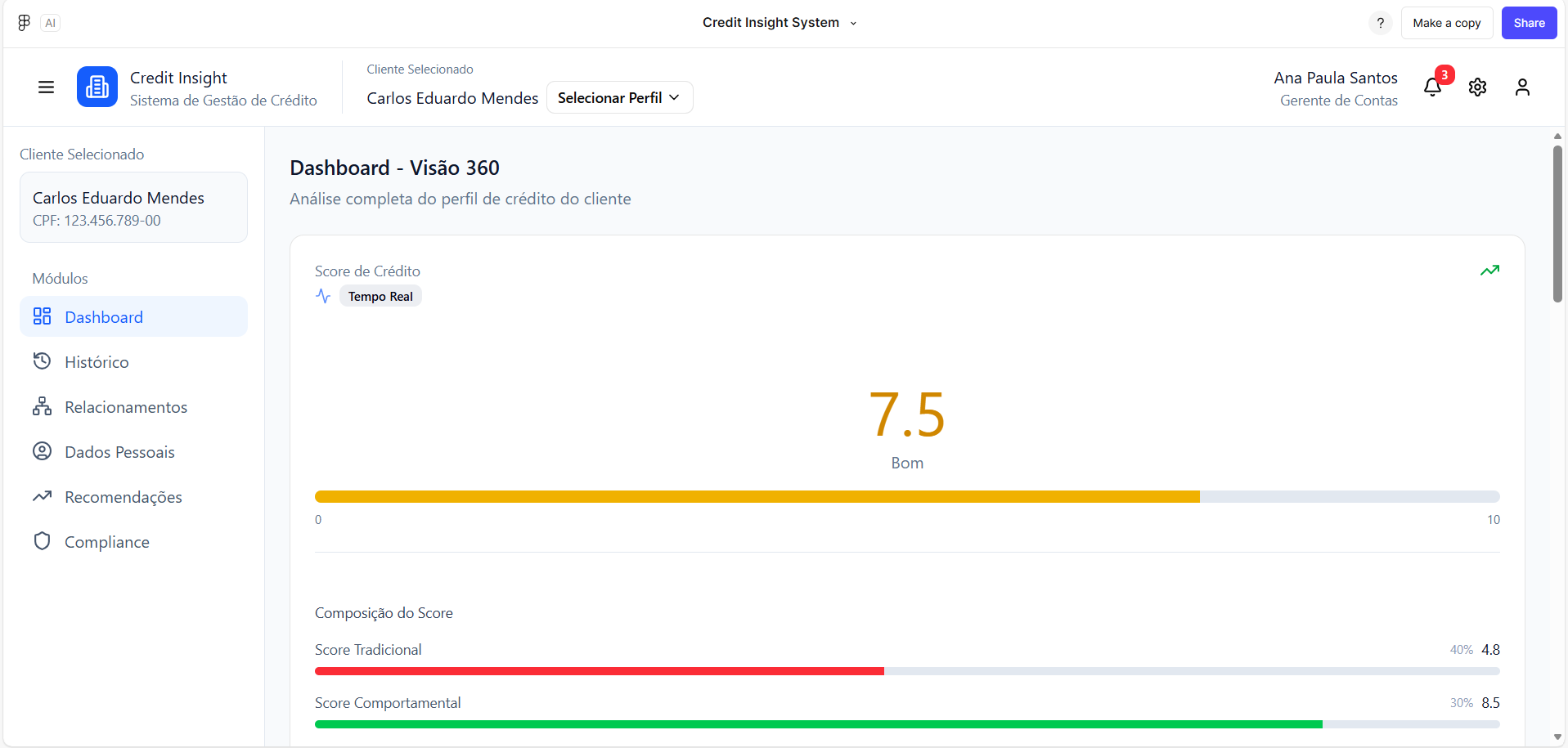Click the Histórico clock icon

42,361
